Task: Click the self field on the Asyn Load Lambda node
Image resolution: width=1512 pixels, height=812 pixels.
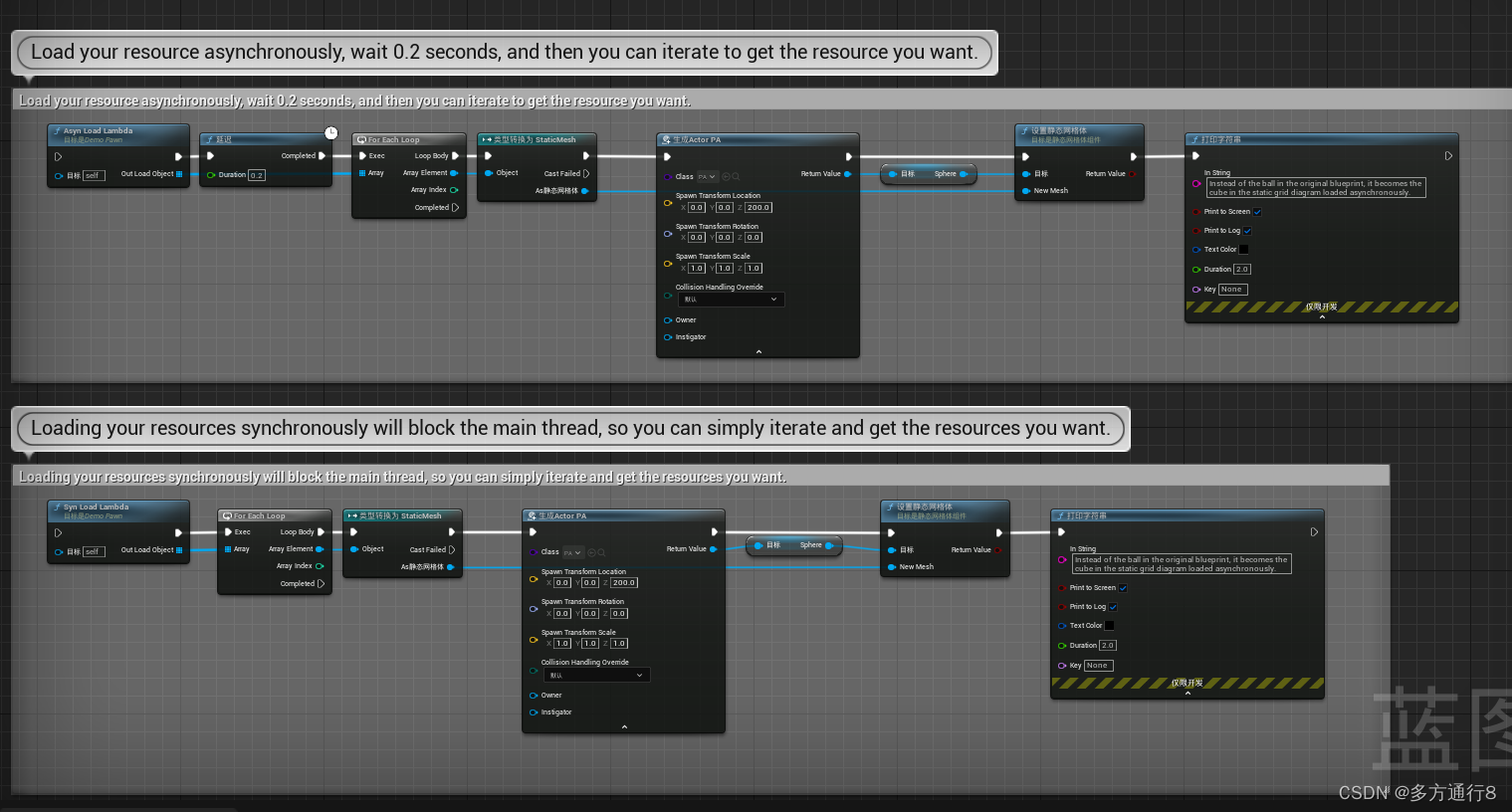Action: tap(94, 175)
